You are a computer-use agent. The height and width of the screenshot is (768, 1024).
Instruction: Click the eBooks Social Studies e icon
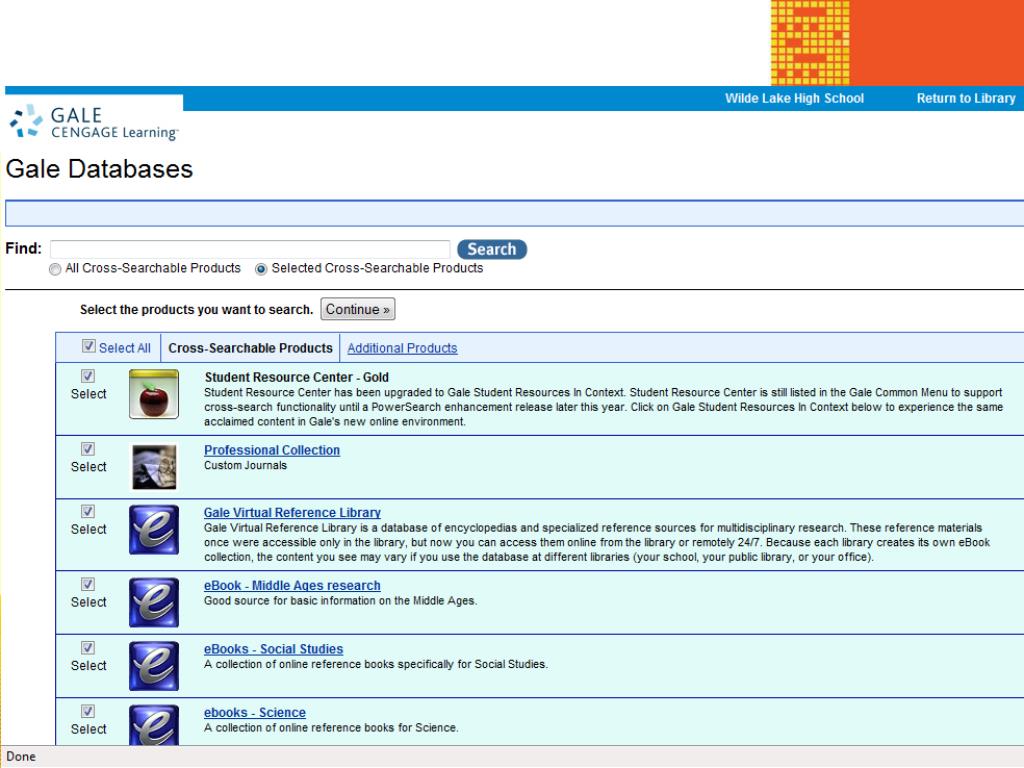click(154, 666)
